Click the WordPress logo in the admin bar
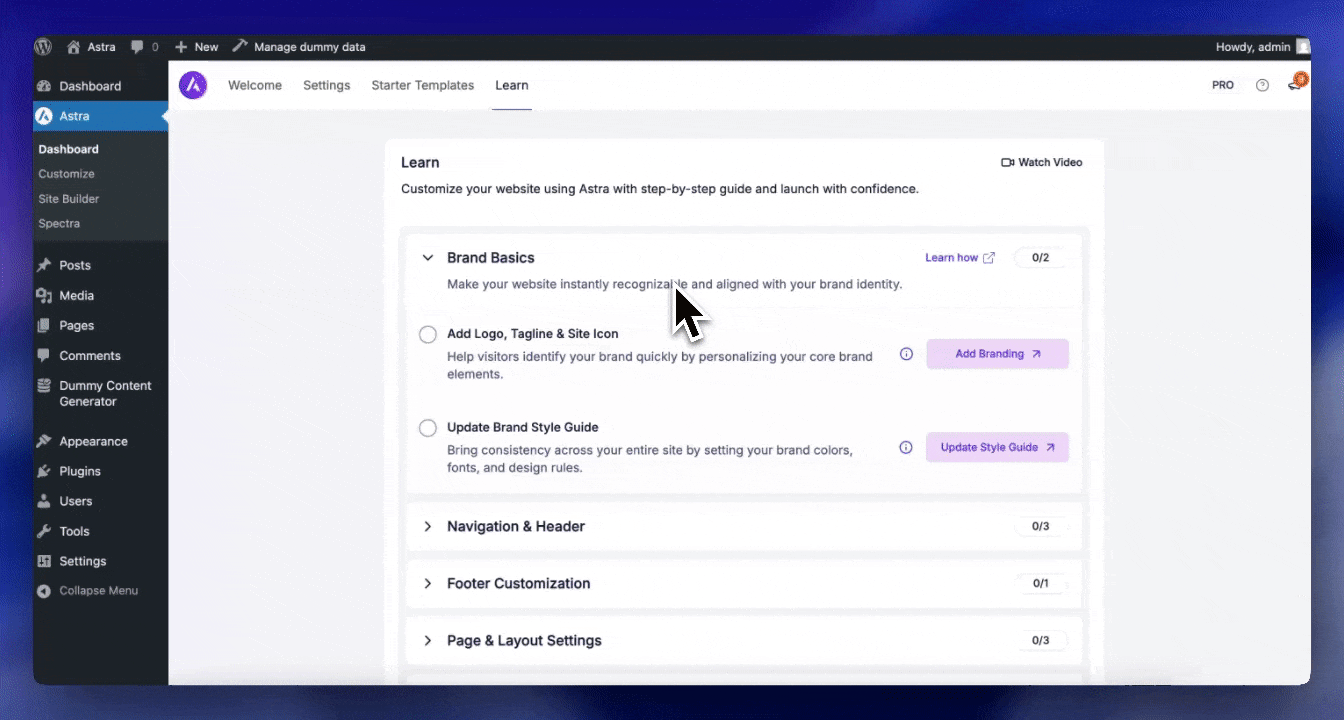The width and height of the screenshot is (1344, 720). pos(43,46)
